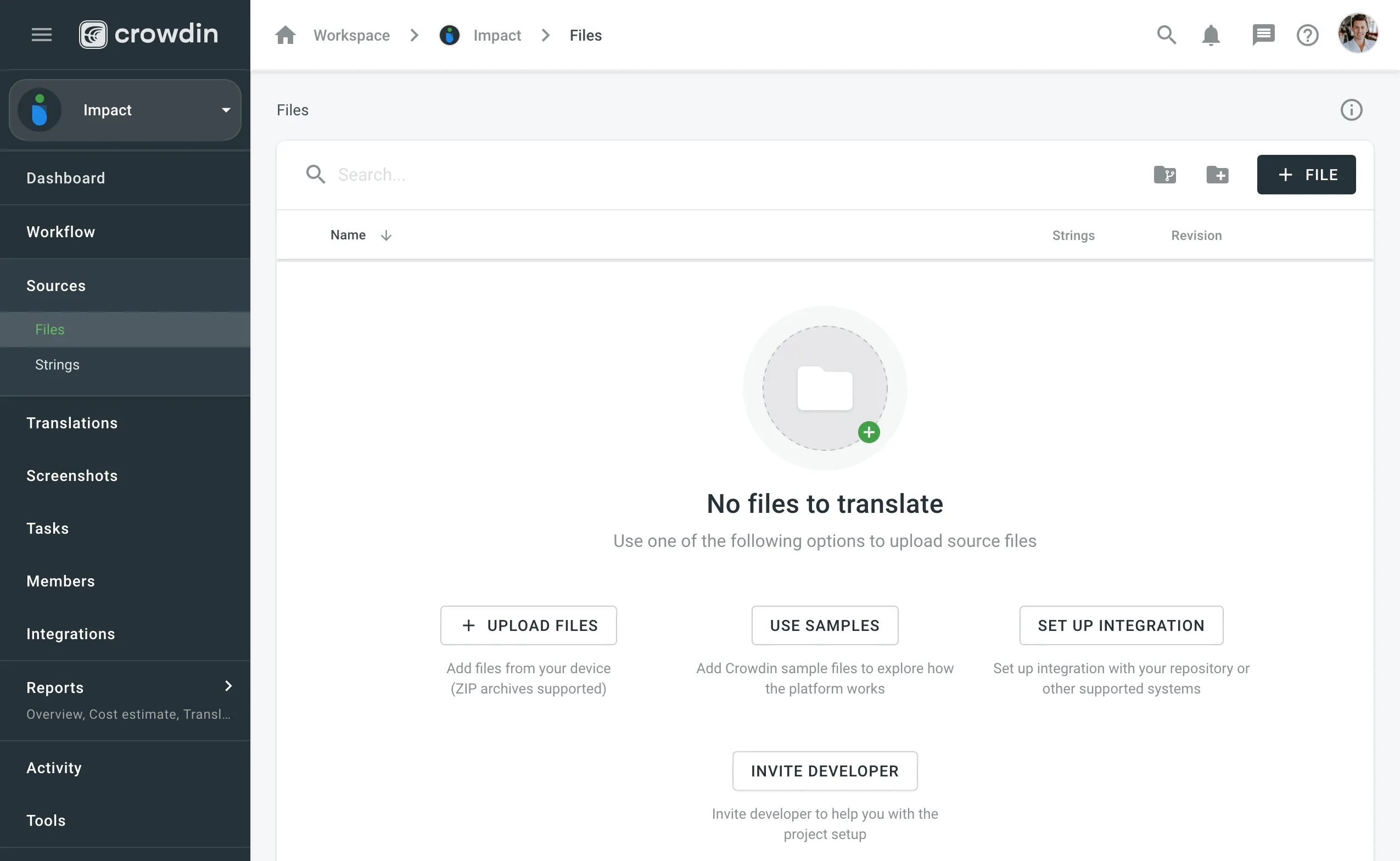The image size is (1400, 861).
Task: Expand the Reports section chevron
Action: tap(227, 686)
